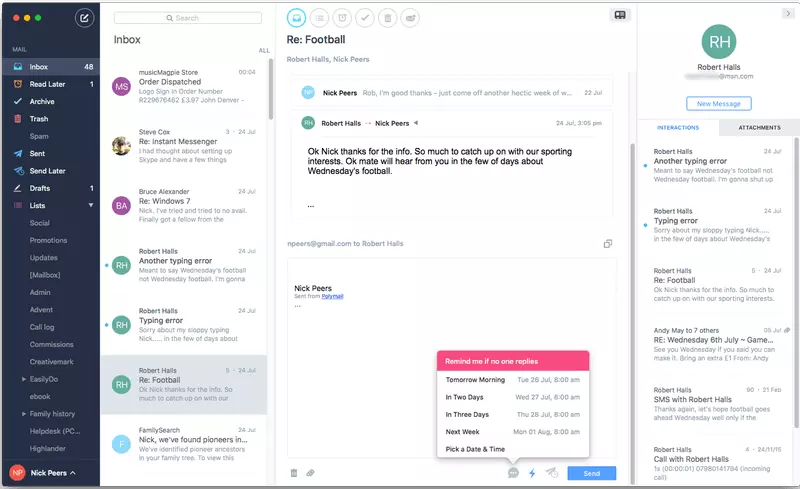The image size is (800, 489).
Task: Follow the Polymail link in signature
Action: 332,296
